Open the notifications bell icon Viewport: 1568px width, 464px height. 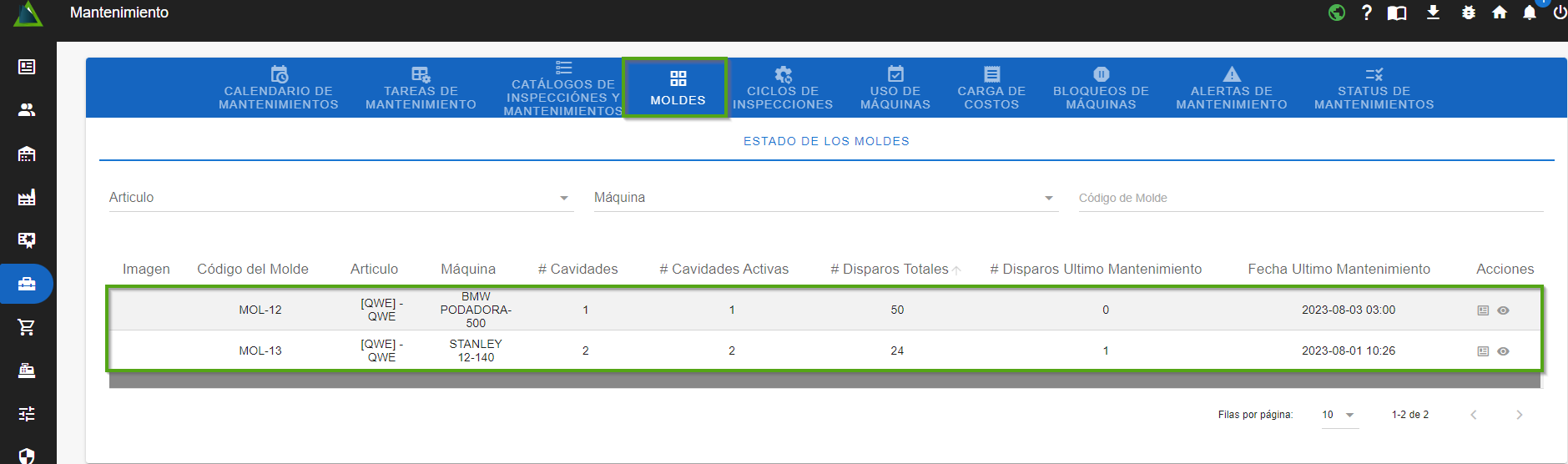pos(1529,13)
